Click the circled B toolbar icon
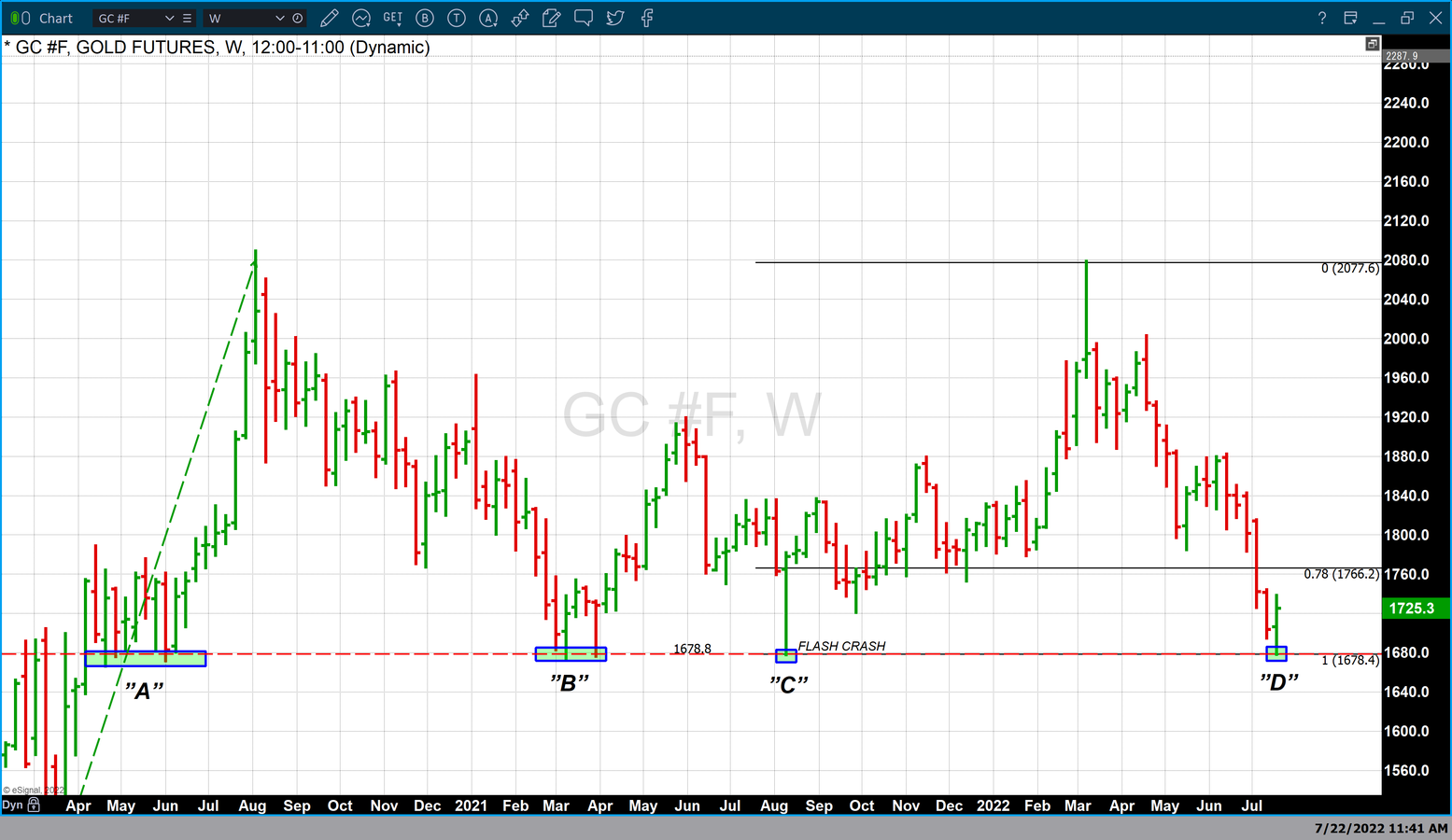1452x840 pixels. pyautogui.click(x=425, y=18)
